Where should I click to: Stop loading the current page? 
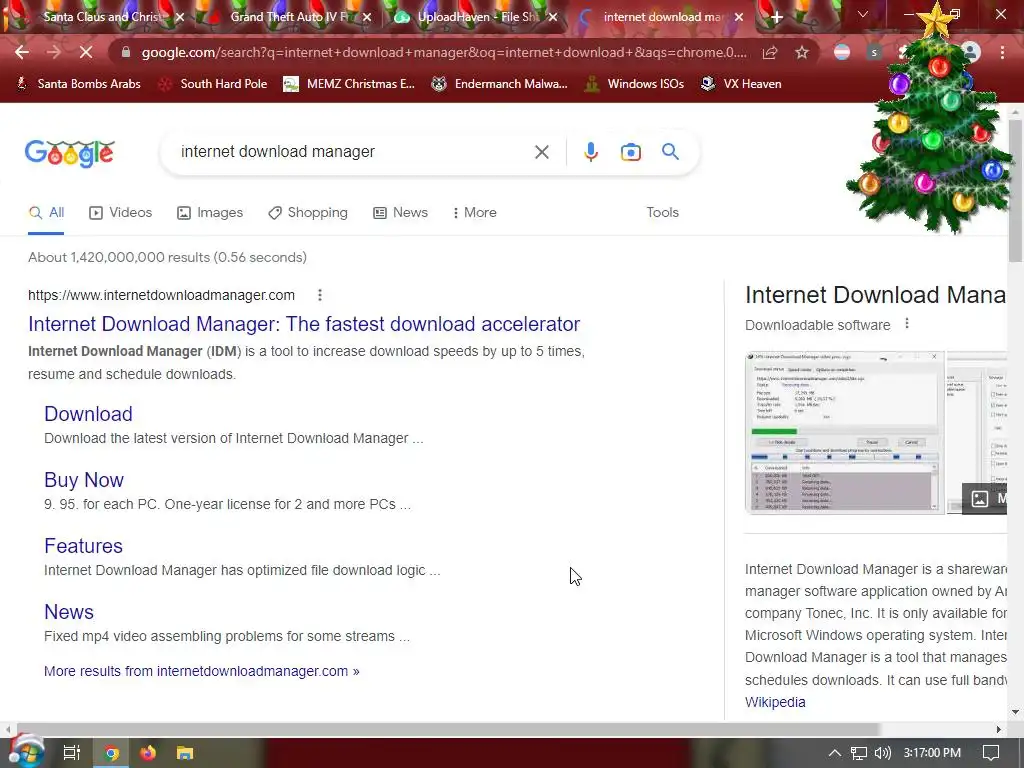[86, 52]
